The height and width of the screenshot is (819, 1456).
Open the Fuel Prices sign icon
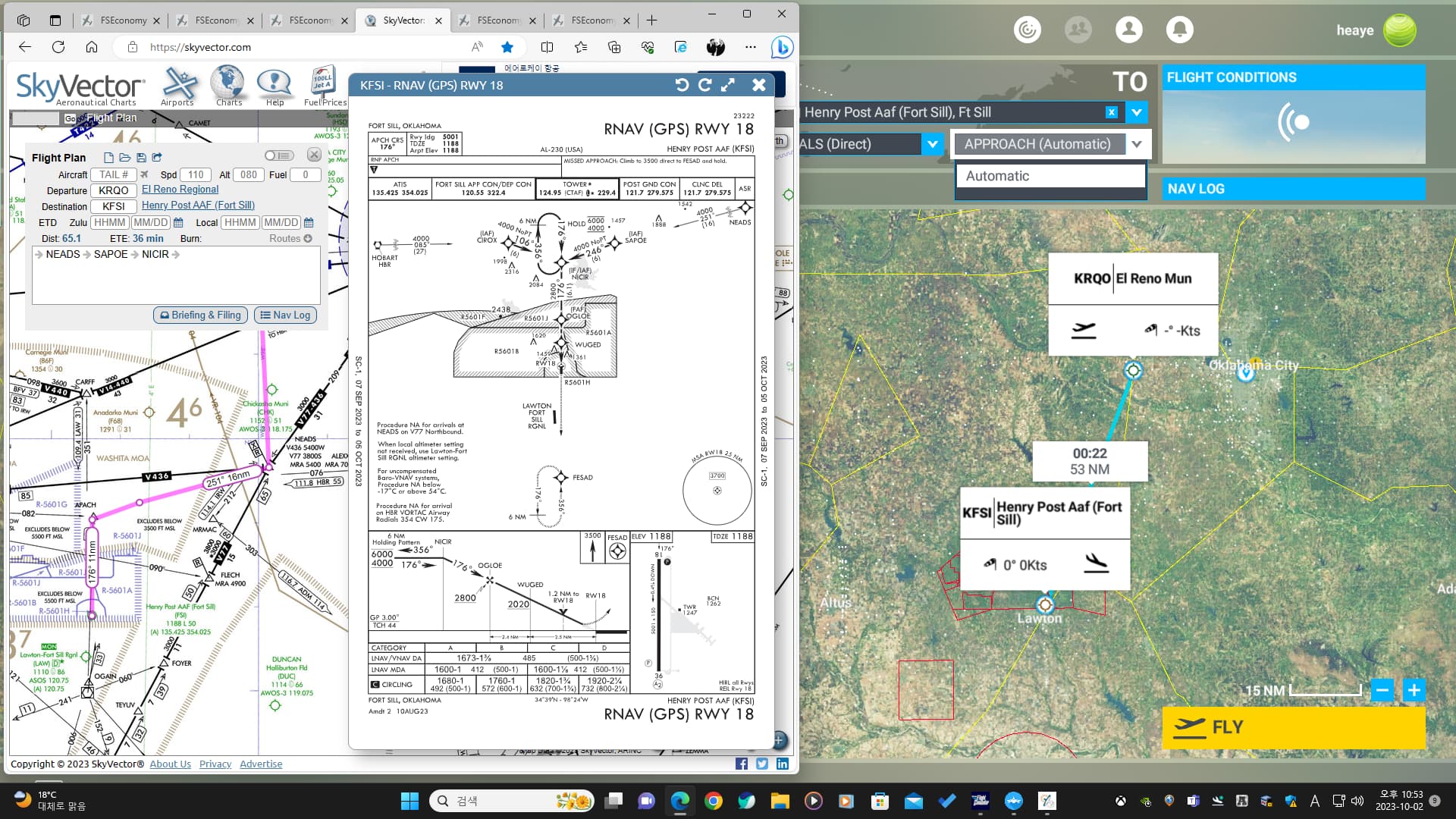tap(325, 85)
